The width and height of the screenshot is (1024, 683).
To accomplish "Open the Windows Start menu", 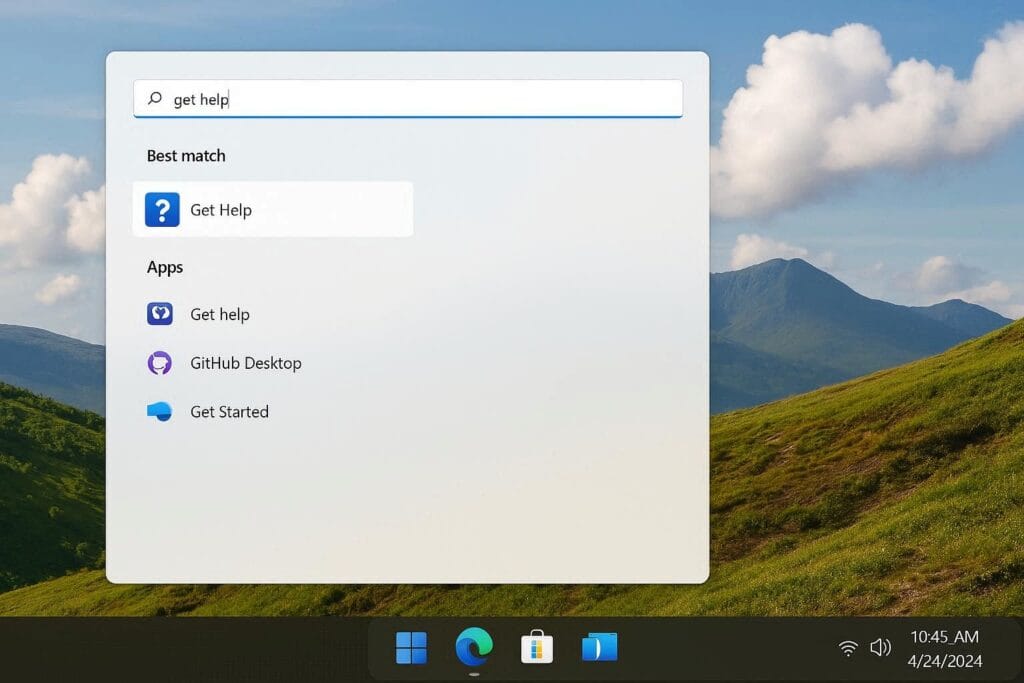I will [x=411, y=648].
